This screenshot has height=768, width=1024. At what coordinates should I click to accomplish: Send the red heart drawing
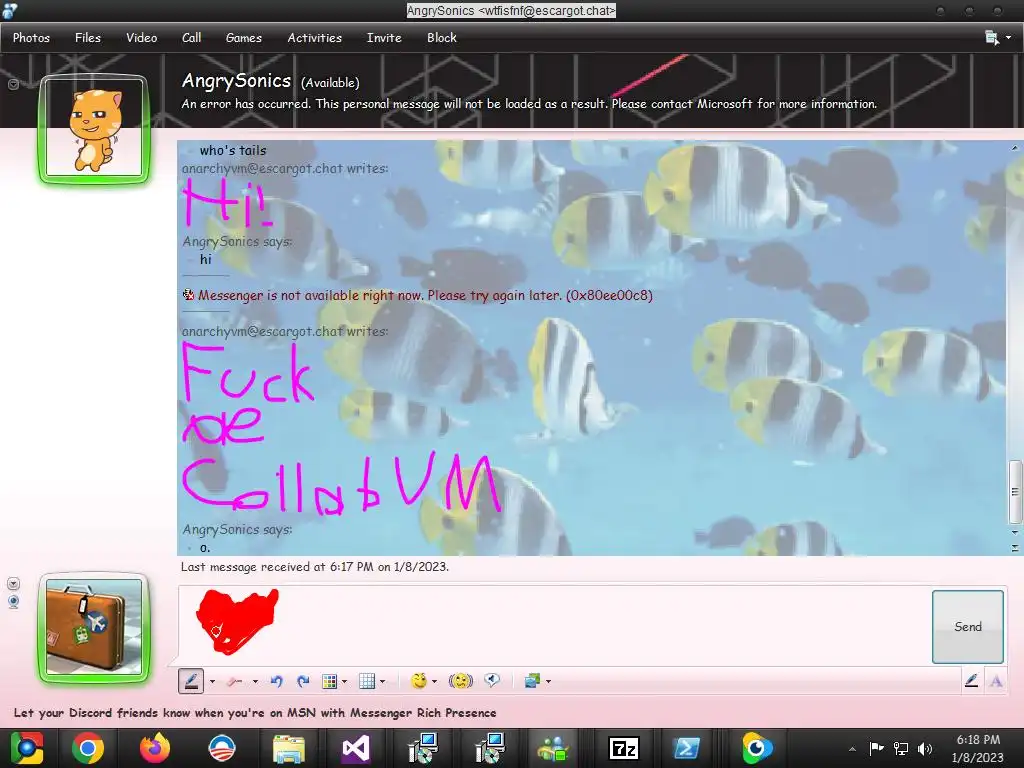[x=968, y=627]
